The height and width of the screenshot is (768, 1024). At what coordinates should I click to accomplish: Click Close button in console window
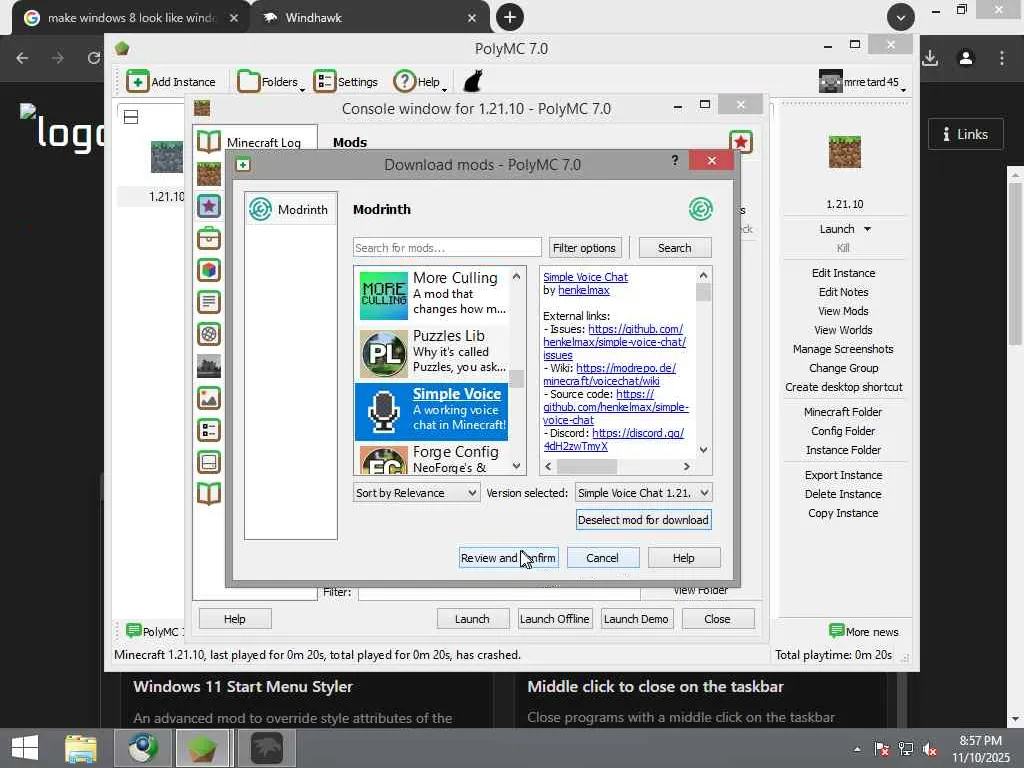[717, 619]
